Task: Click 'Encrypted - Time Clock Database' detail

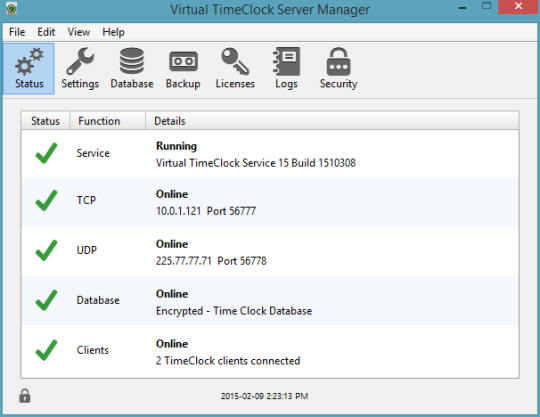Action: [x=234, y=311]
